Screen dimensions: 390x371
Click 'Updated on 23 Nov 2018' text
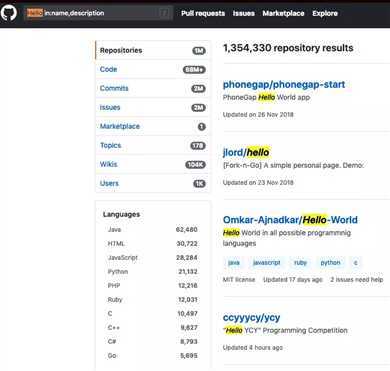pos(258,183)
